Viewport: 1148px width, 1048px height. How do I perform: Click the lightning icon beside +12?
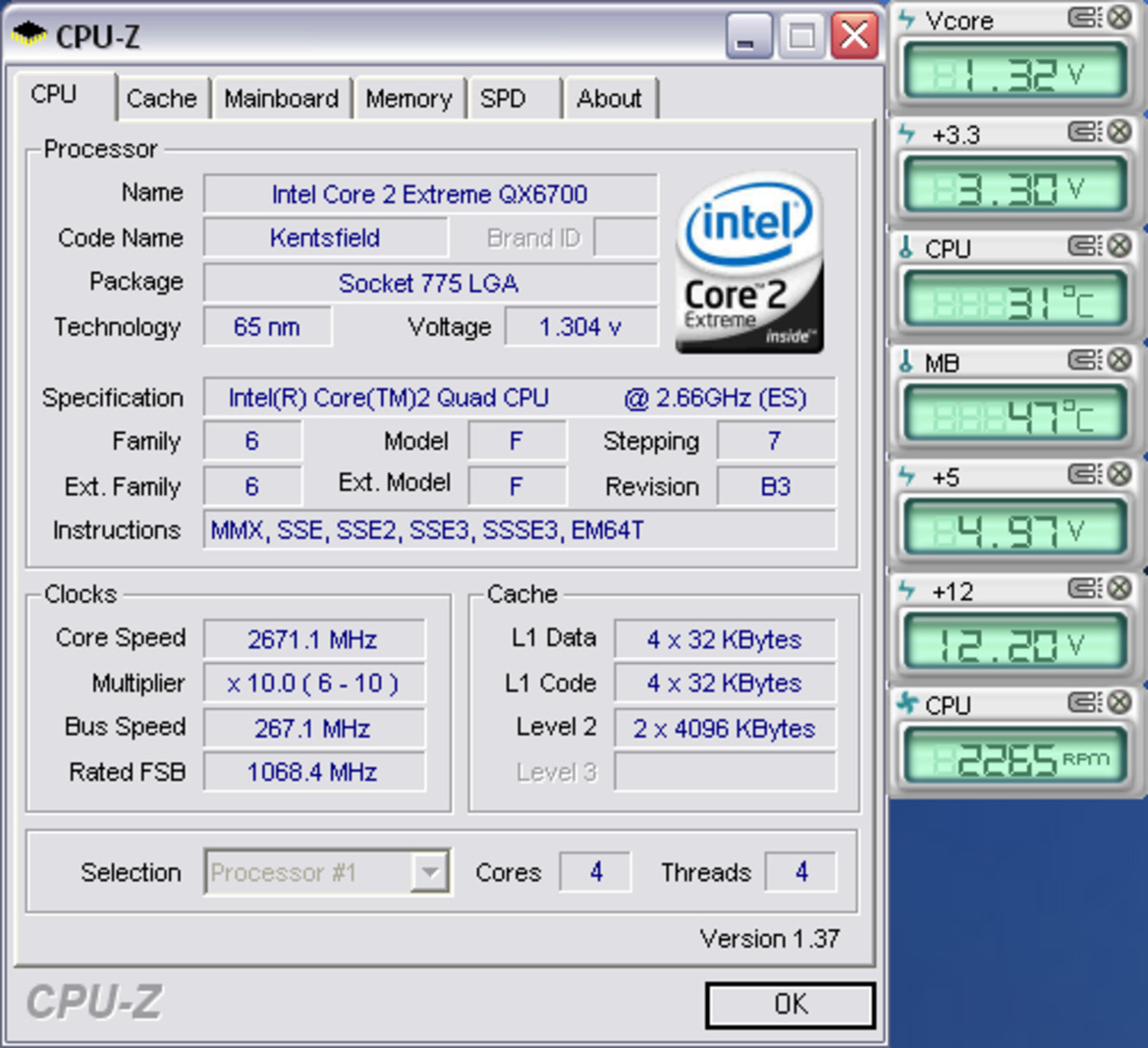pos(906,590)
